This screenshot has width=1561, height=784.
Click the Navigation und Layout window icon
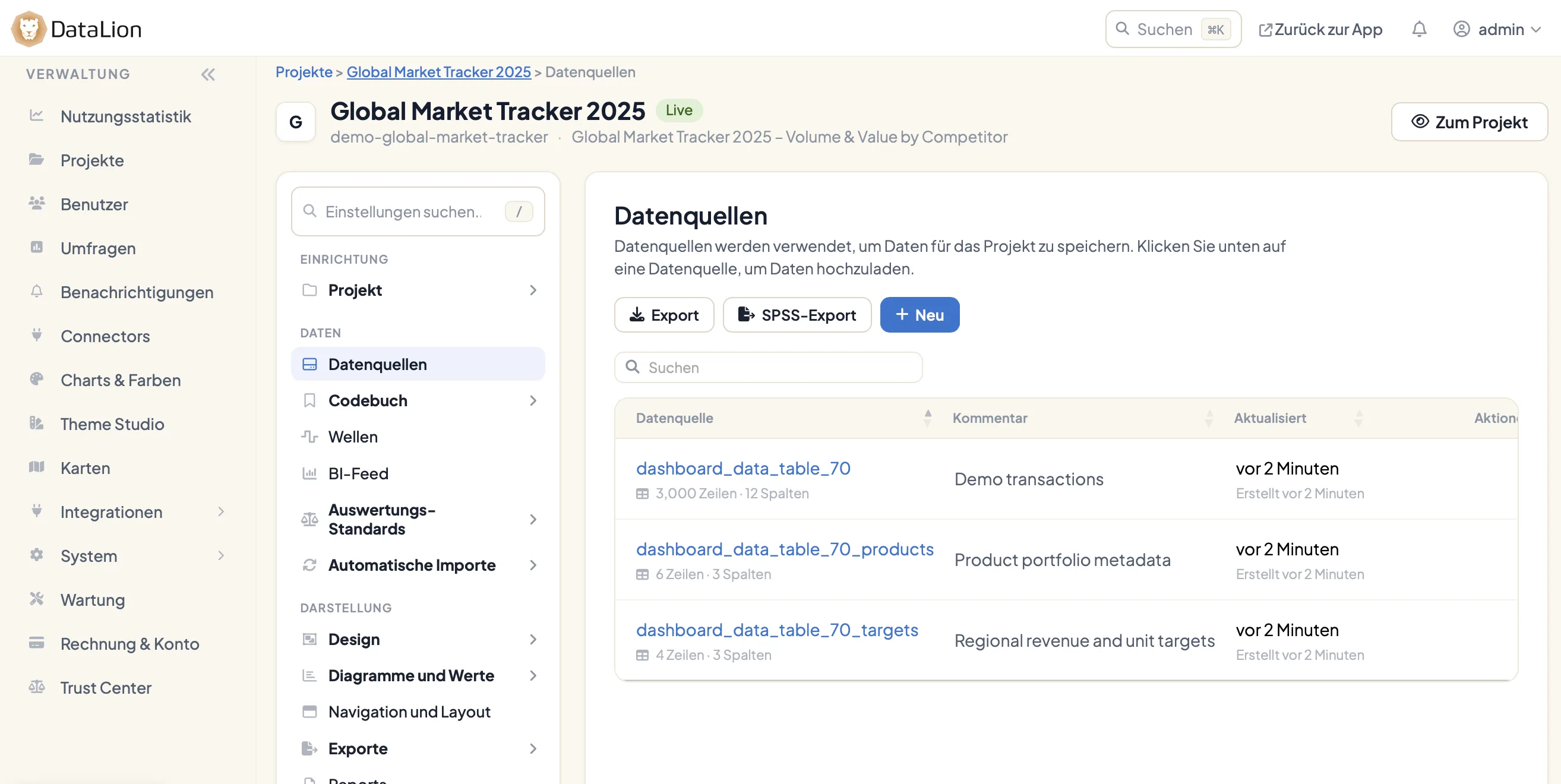(x=309, y=712)
